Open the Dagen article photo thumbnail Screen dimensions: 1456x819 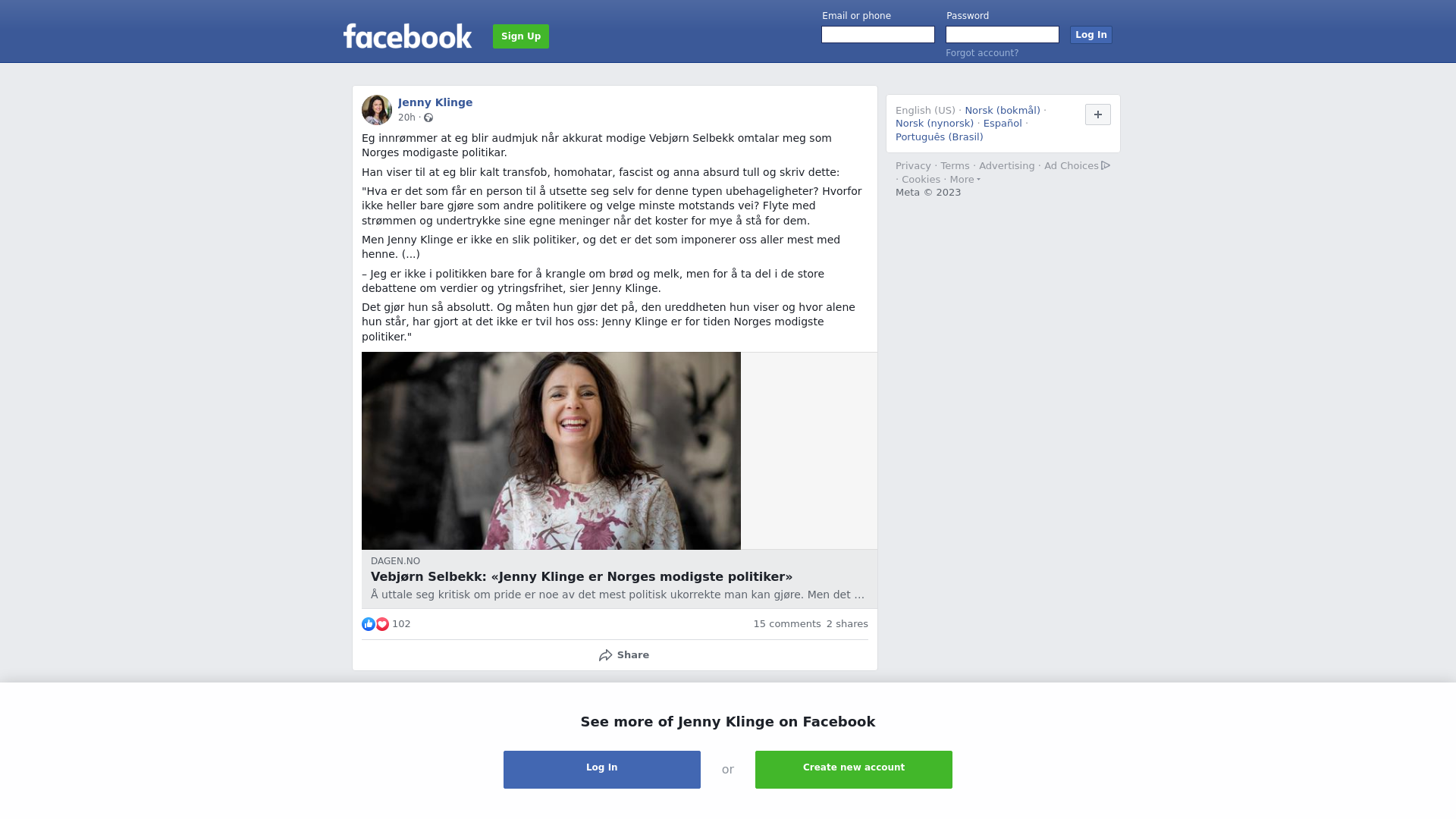click(x=551, y=450)
